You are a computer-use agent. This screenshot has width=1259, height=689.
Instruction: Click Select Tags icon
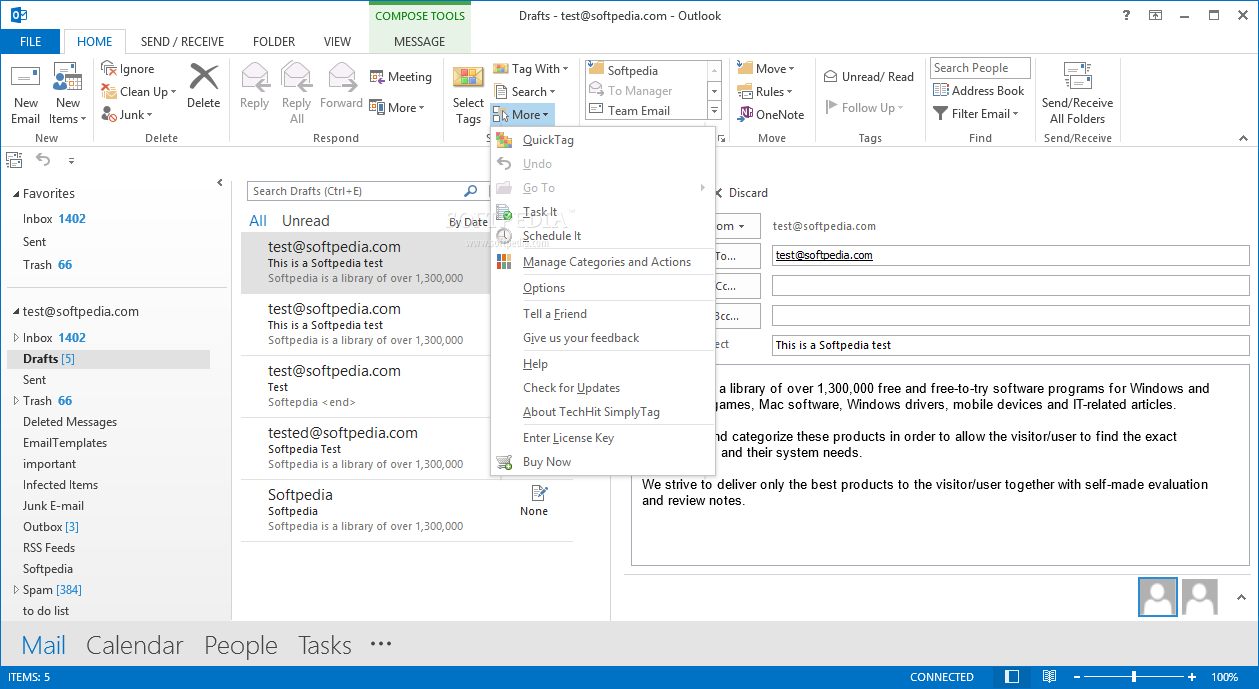click(468, 78)
